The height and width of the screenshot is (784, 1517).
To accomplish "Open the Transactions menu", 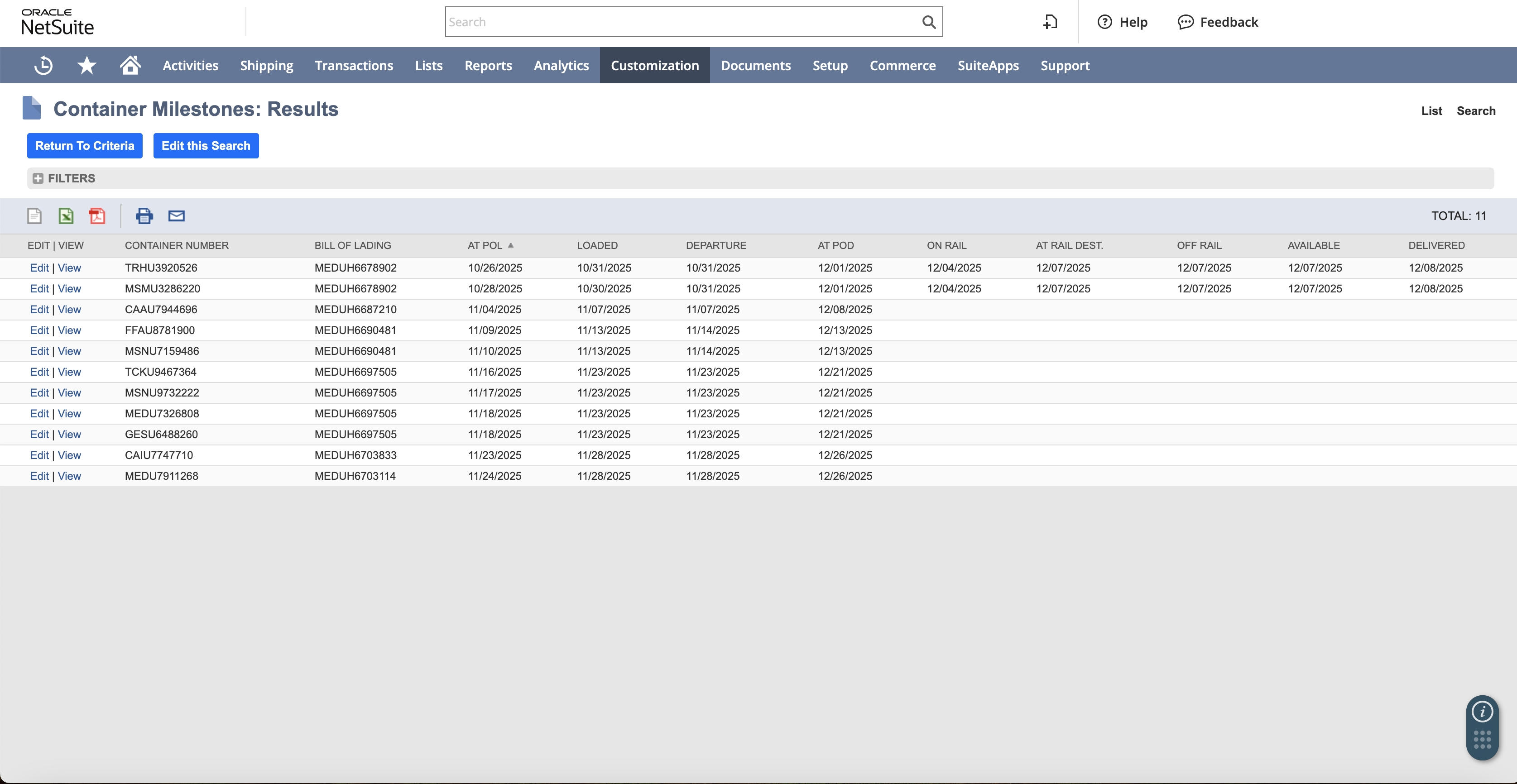I will point(354,65).
